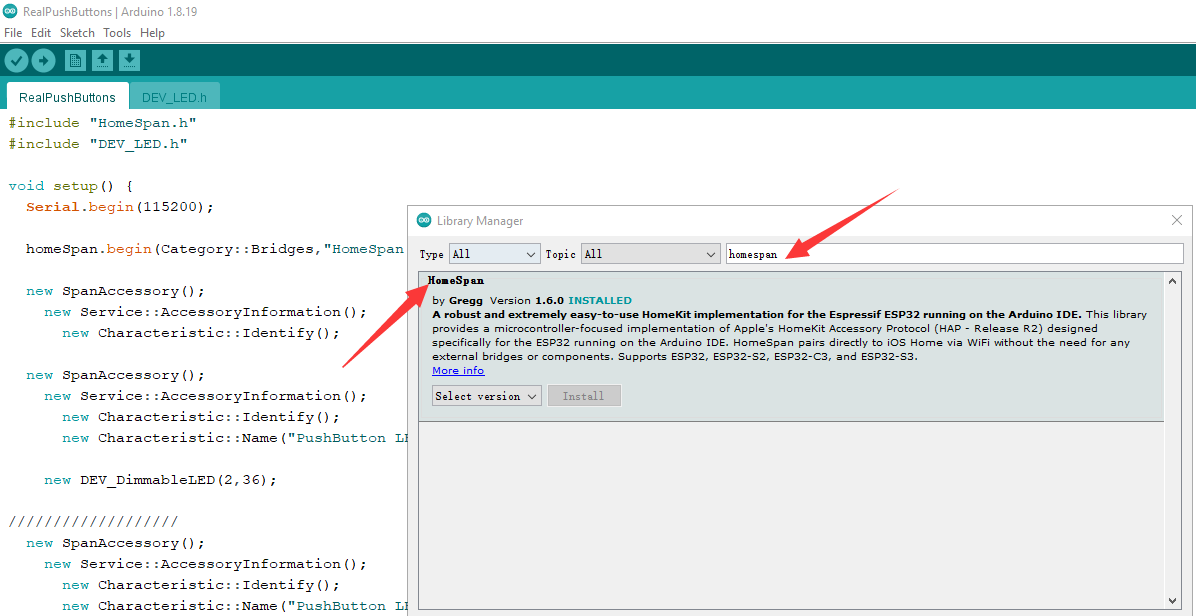
Task: Click the Verify sketch checkmark icon
Action: click(x=16, y=61)
